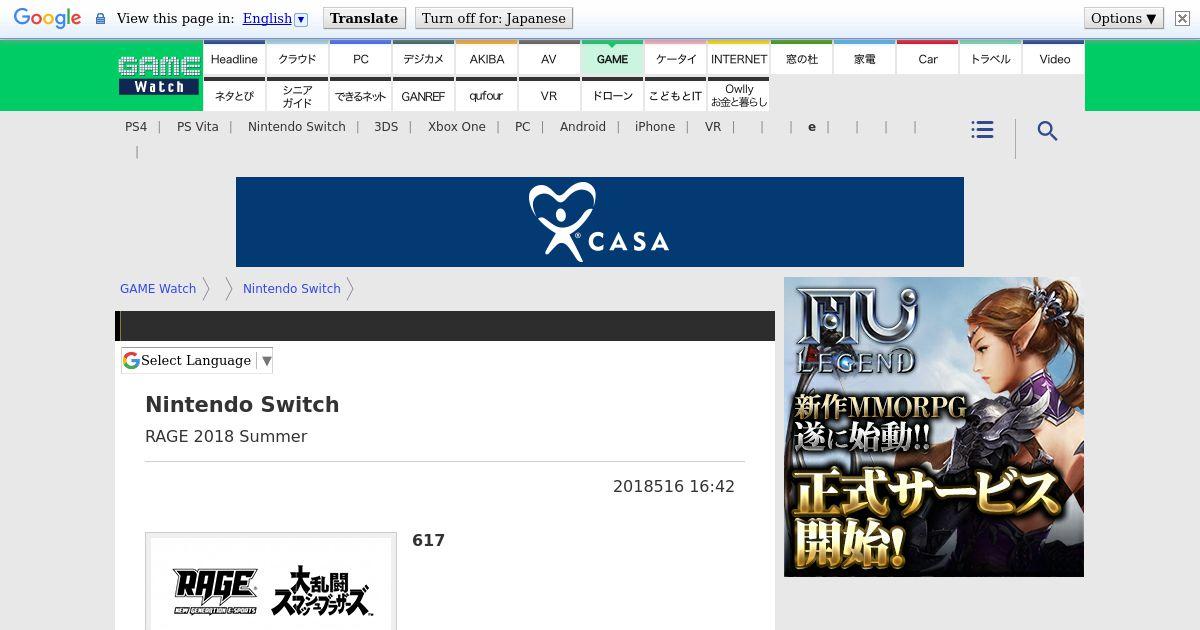This screenshot has height=630, width=1200.
Task: Switch to the AV tab
Action: tap(549, 59)
